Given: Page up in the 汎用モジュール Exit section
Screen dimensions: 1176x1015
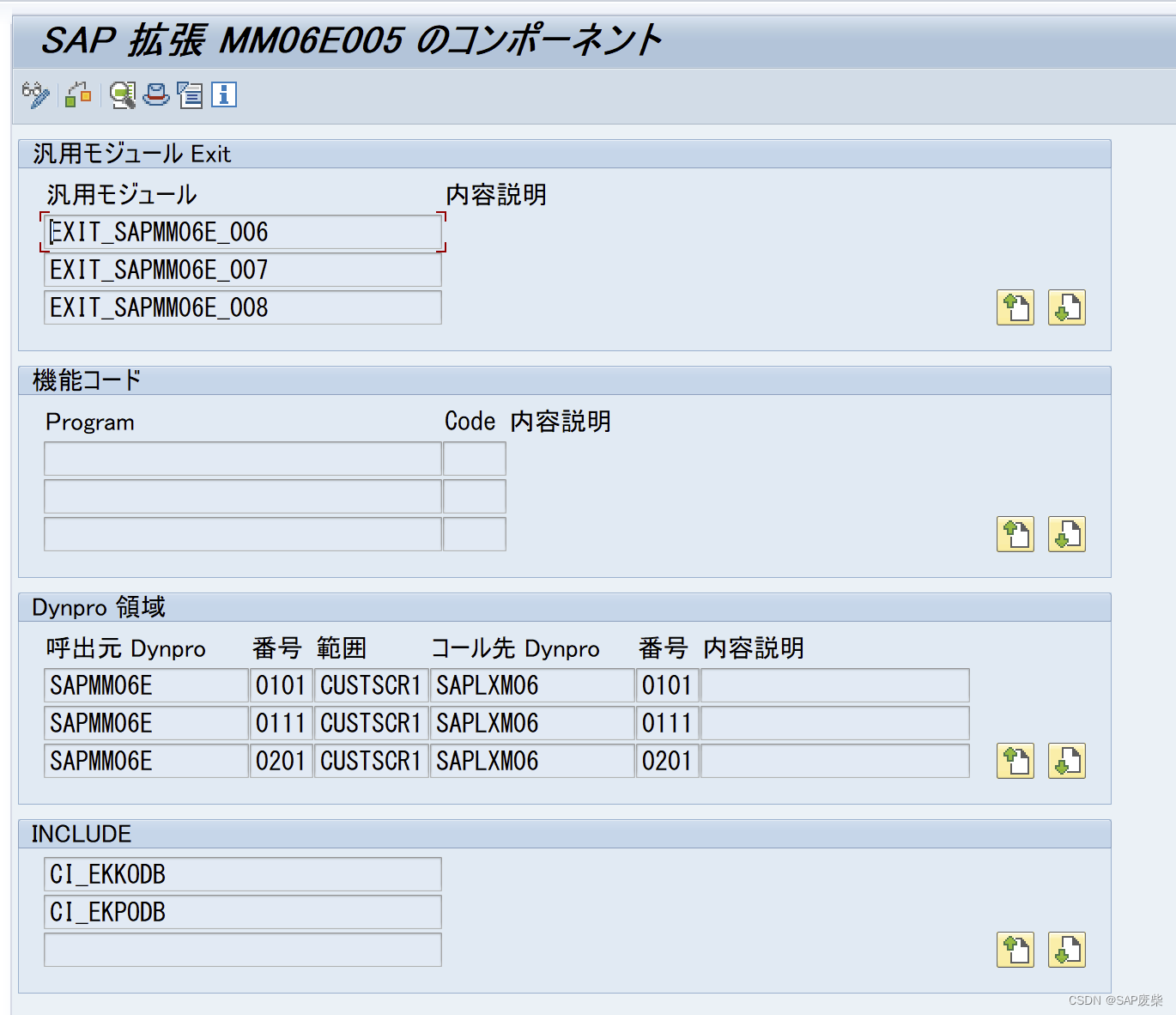Looking at the screenshot, I should pyautogui.click(x=1015, y=307).
